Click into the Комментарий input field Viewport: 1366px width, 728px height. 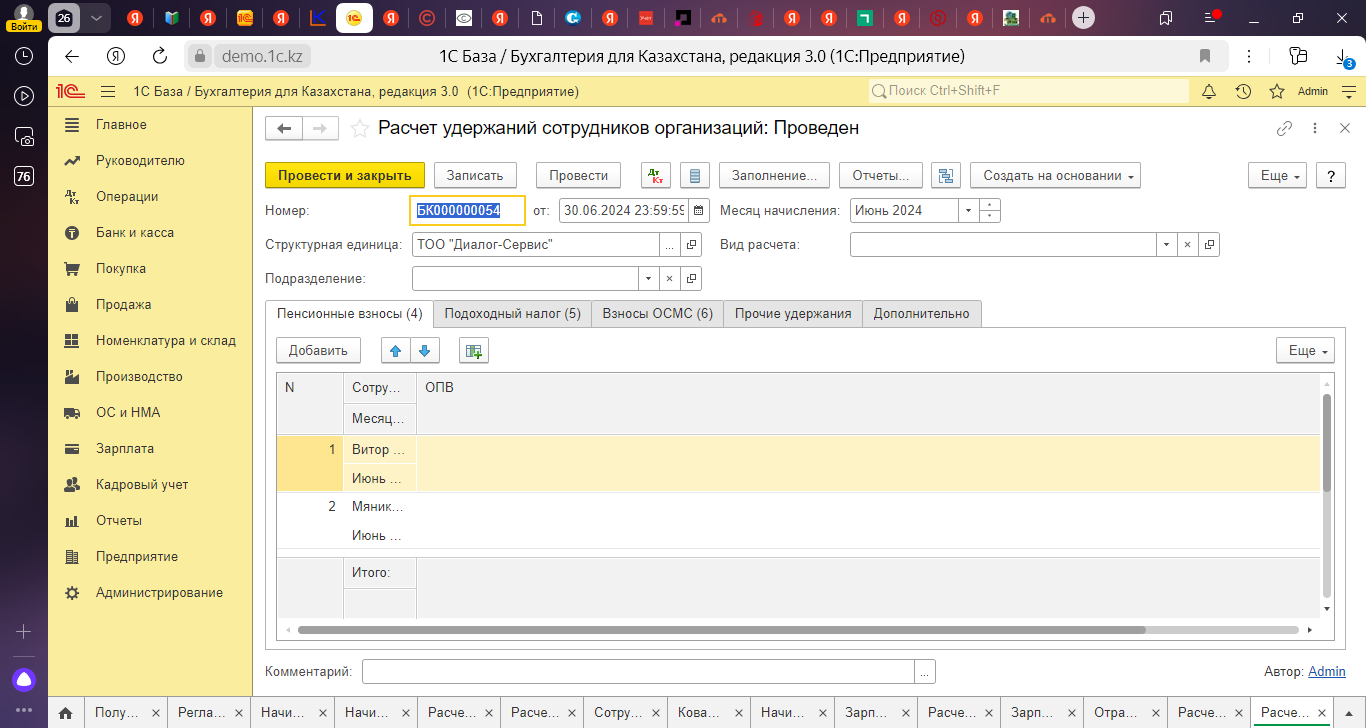click(638, 672)
